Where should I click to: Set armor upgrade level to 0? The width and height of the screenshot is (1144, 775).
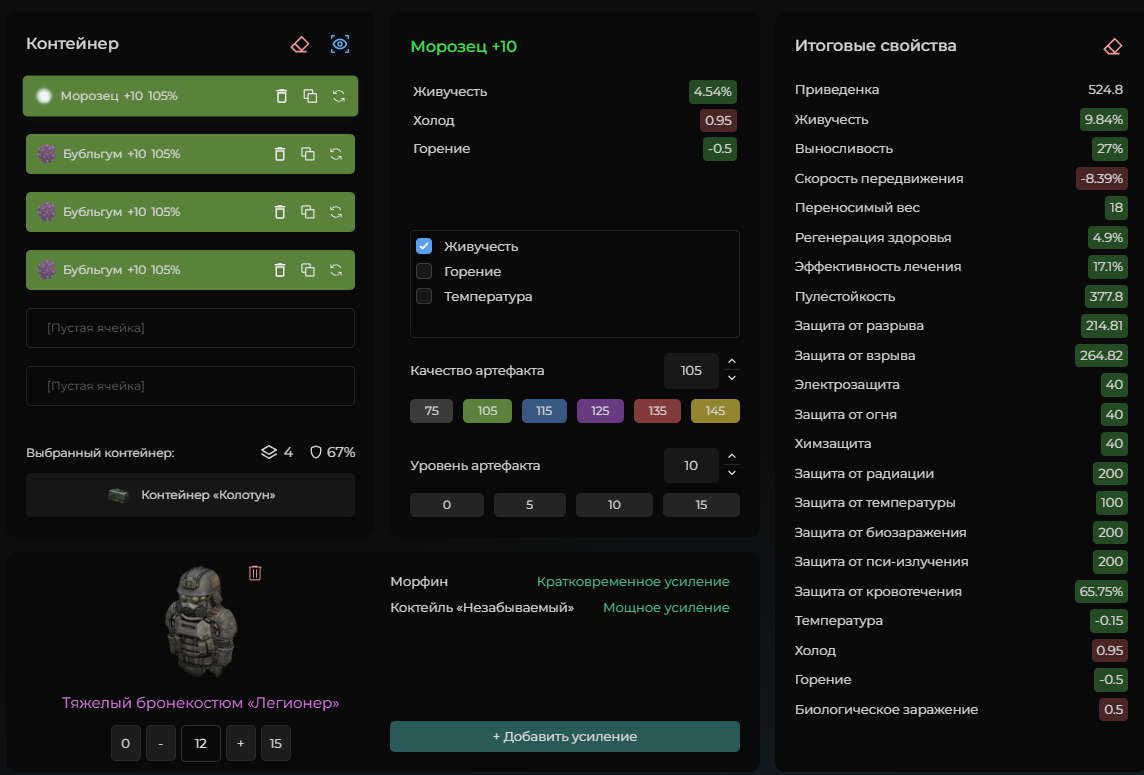pos(125,744)
